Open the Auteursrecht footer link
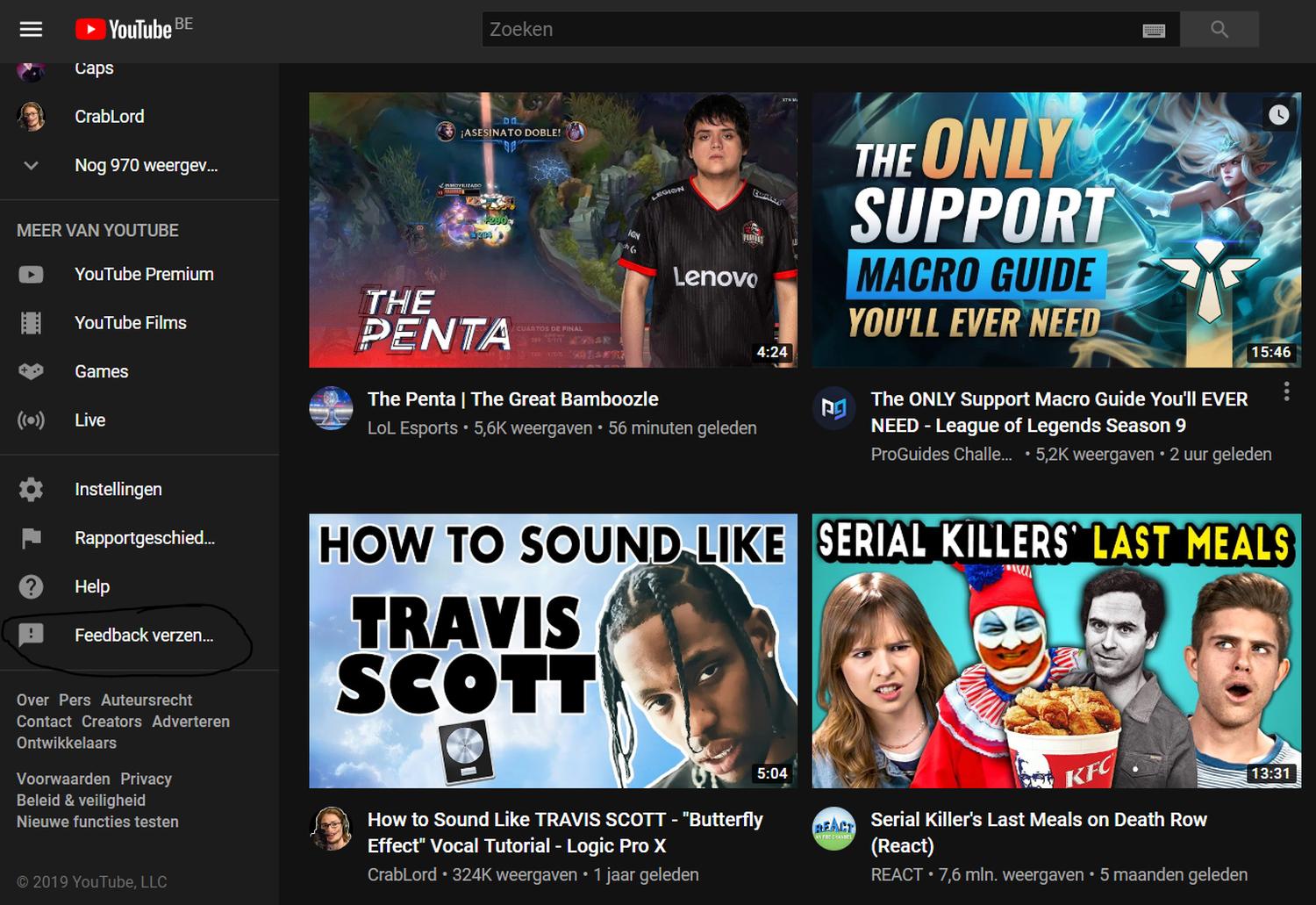 pos(146,700)
